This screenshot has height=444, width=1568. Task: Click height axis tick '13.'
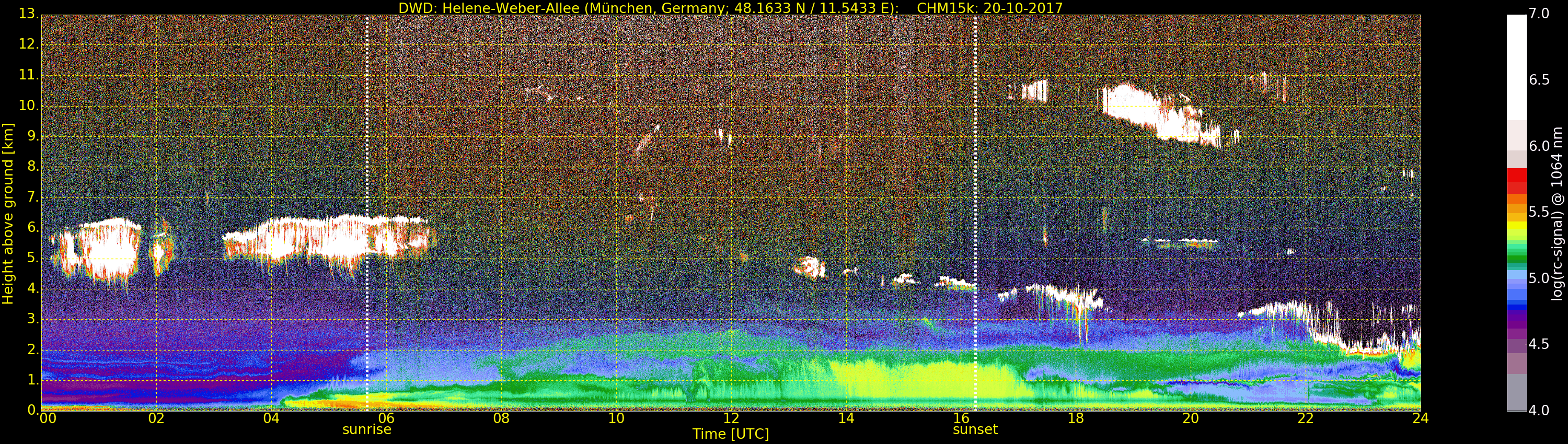29,14
